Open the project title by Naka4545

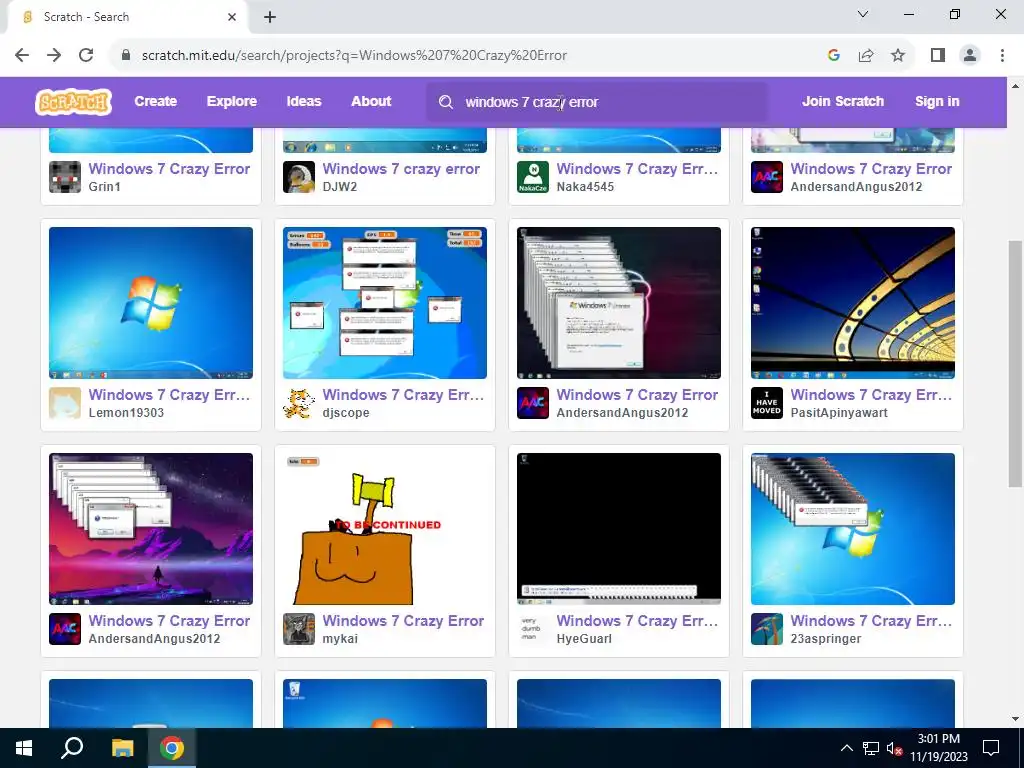pyautogui.click(x=637, y=168)
